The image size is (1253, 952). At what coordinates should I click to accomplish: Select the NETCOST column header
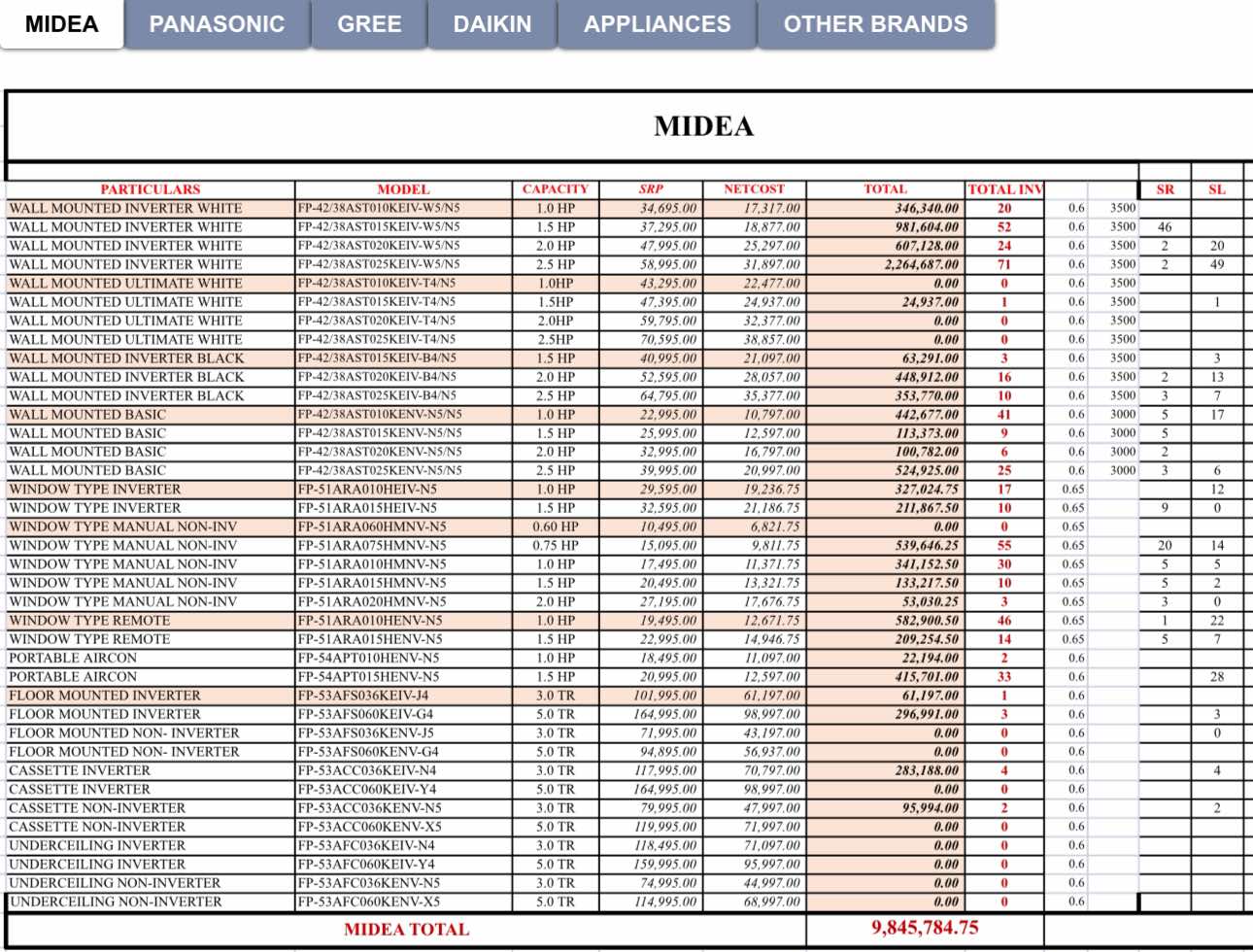tap(754, 189)
